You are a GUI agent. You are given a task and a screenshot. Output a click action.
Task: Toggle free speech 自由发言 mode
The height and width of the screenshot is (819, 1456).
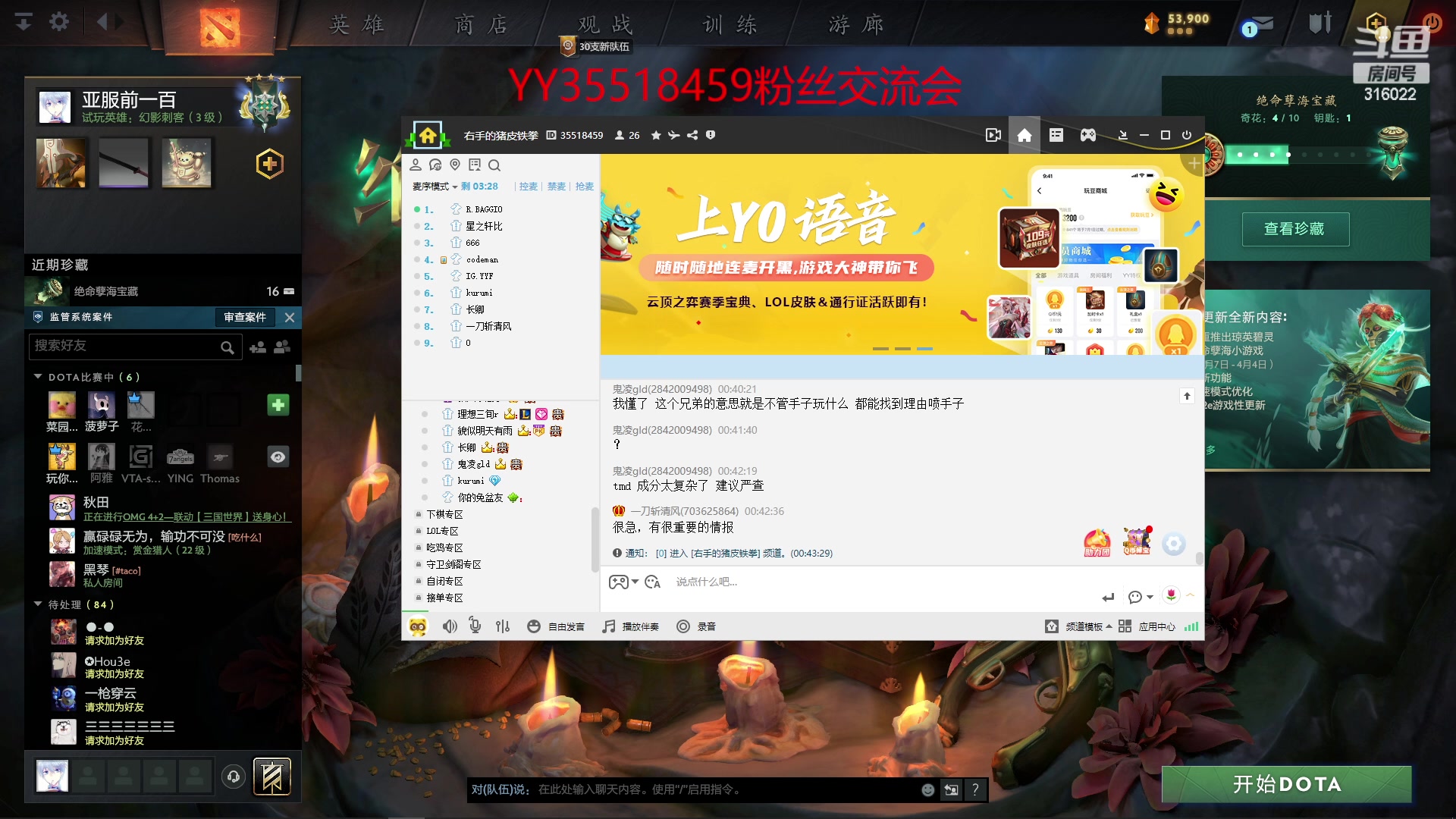557,626
